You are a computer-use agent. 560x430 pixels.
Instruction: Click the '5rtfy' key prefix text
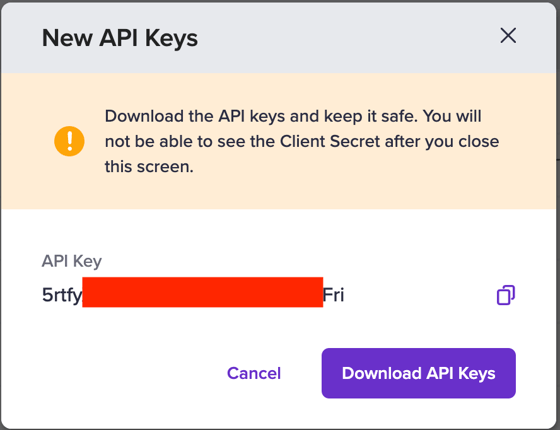(x=62, y=295)
